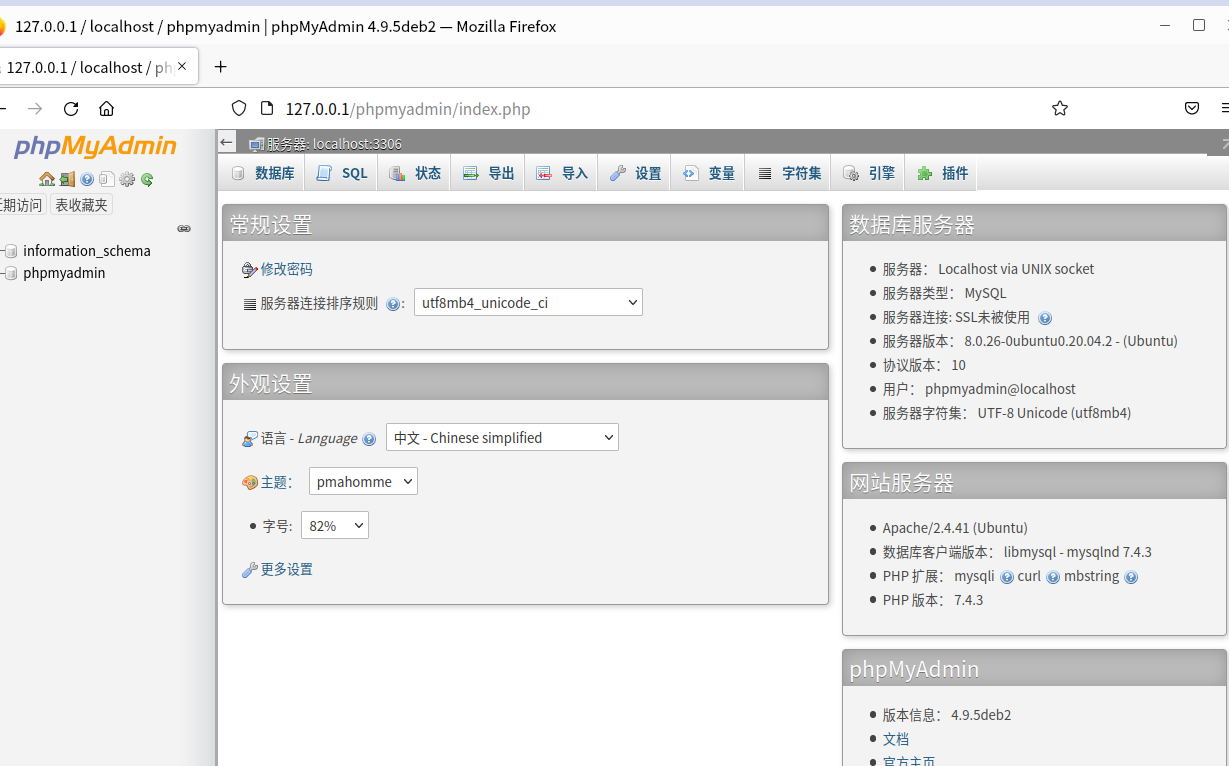1229x766 pixels.
Task: Open the 导入 tab
Action: (x=562, y=173)
